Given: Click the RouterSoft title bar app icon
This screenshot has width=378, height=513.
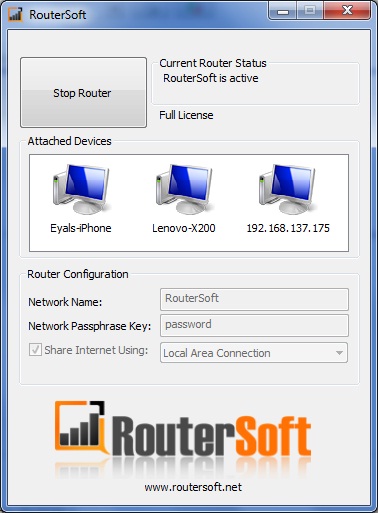Looking at the screenshot, I should coord(15,14).
